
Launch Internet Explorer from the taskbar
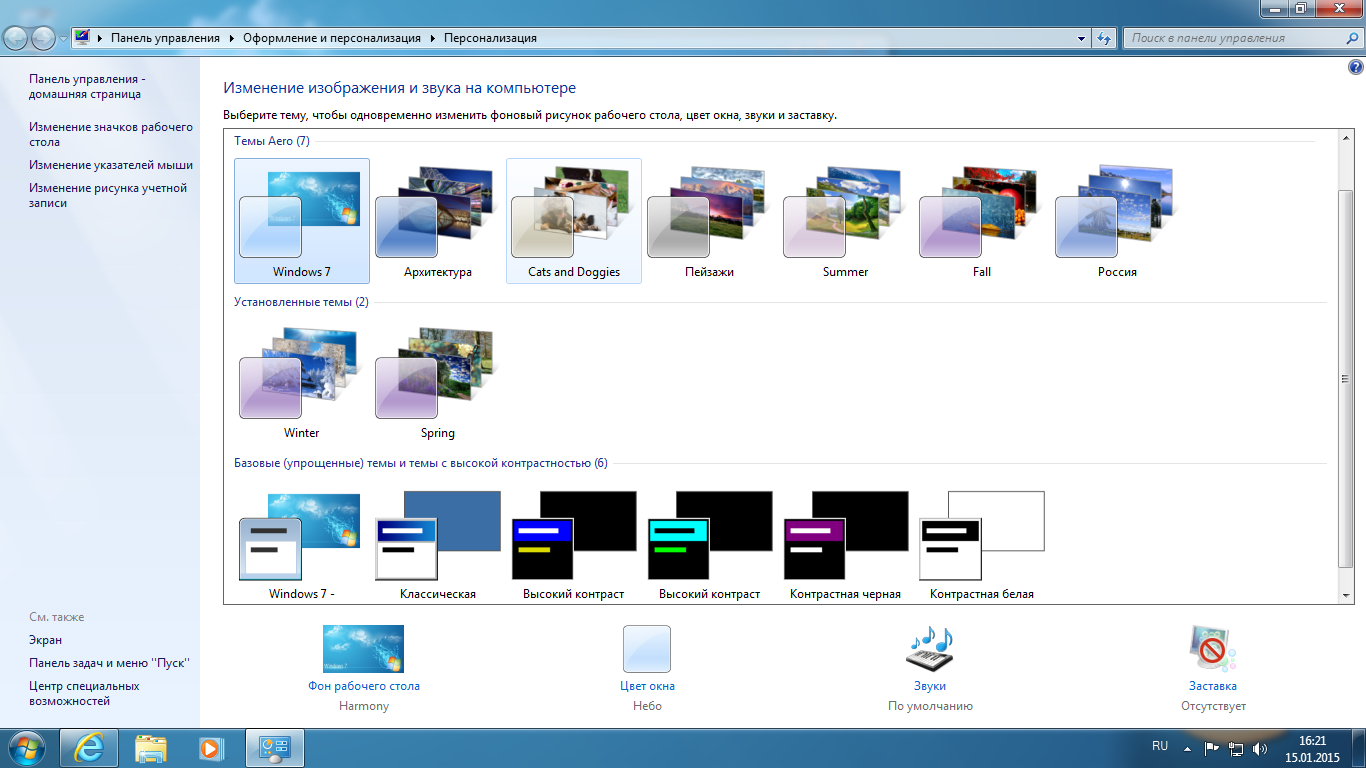click(x=89, y=748)
